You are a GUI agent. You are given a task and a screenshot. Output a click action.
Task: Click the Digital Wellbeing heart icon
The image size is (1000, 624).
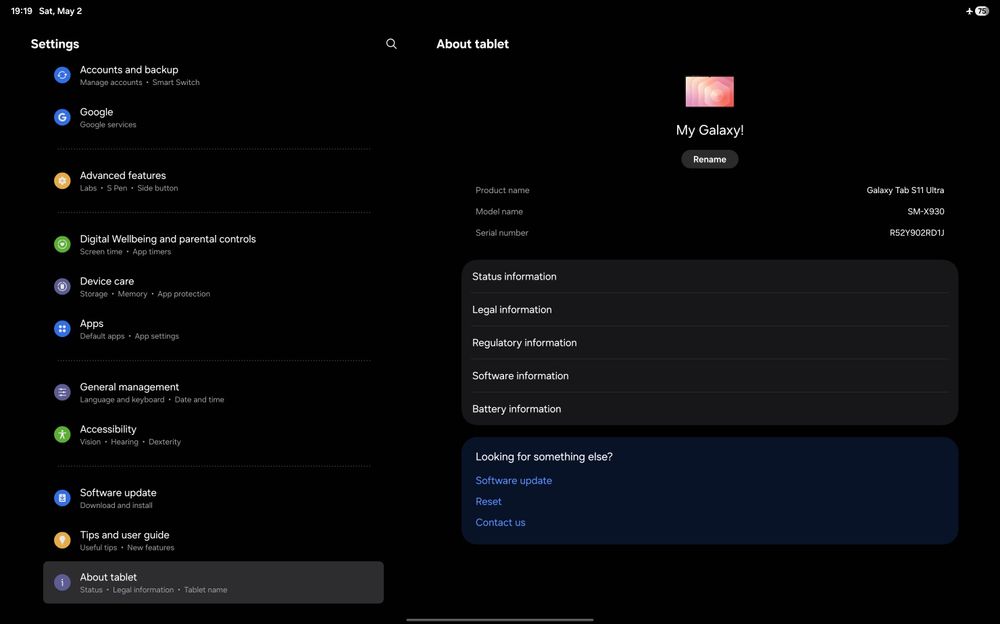point(62,244)
